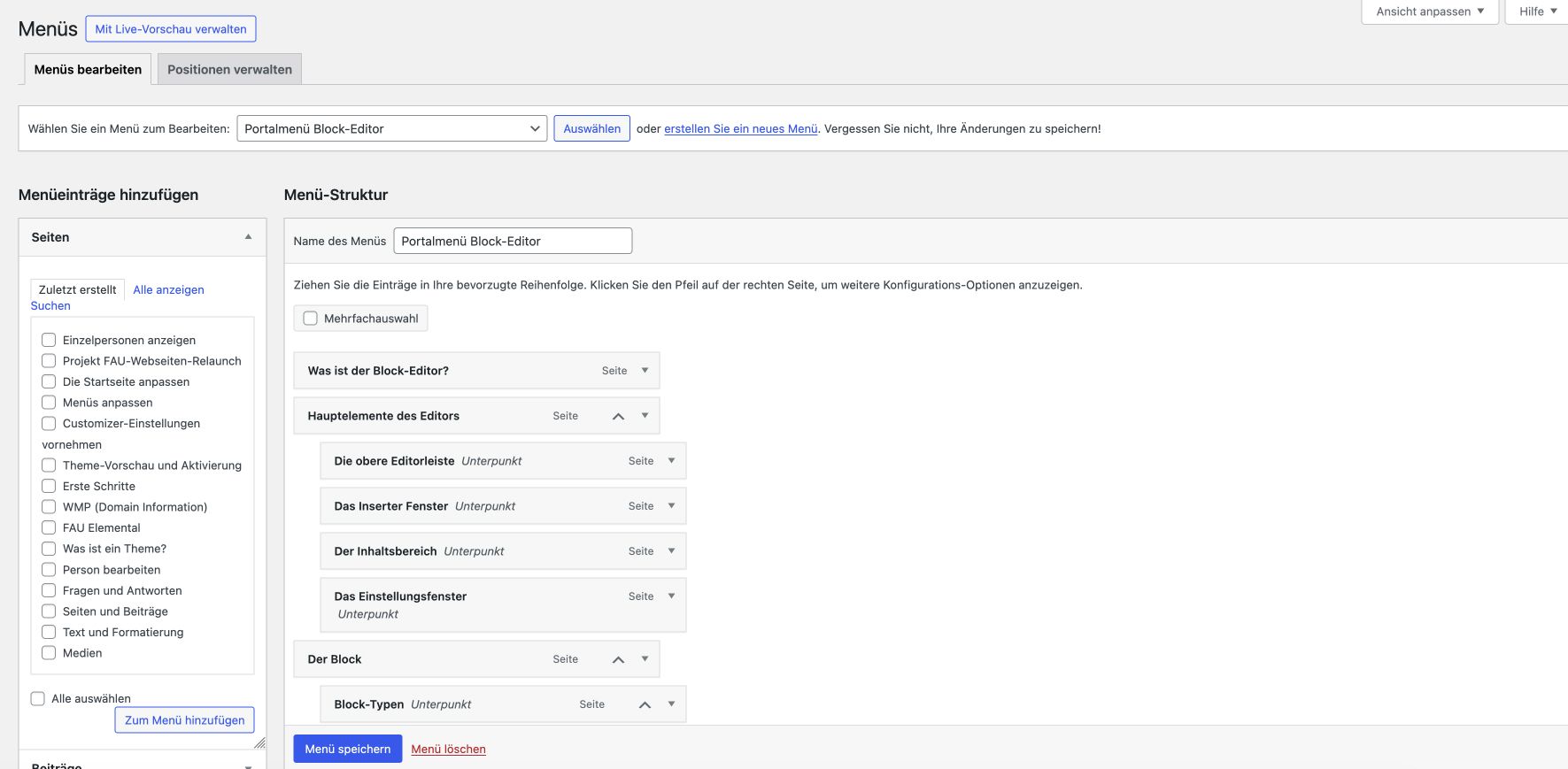Click the Menü löschen link
The height and width of the screenshot is (769, 1568).
click(448, 750)
